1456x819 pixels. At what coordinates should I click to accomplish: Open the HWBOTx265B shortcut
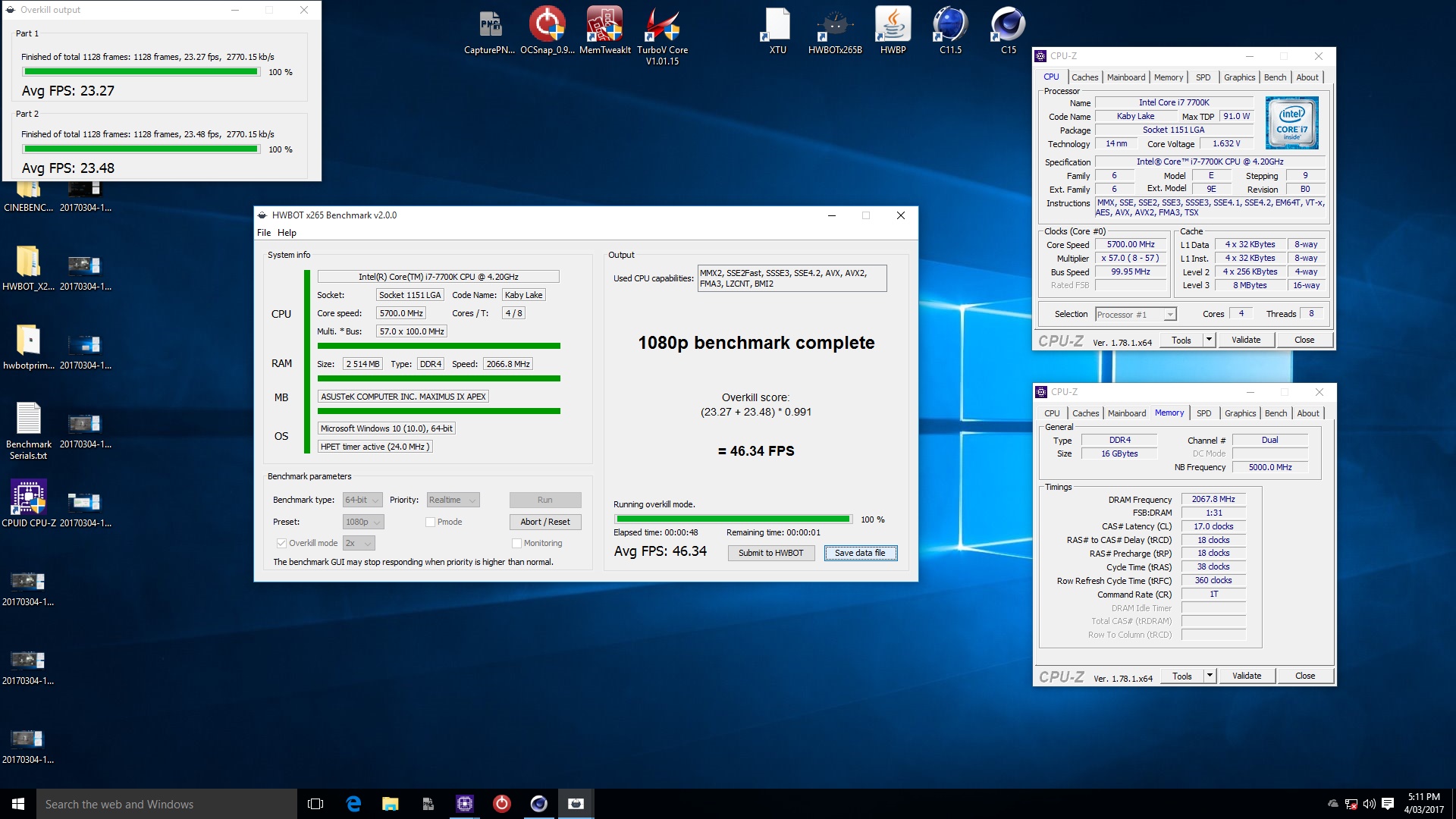[835, 30]
